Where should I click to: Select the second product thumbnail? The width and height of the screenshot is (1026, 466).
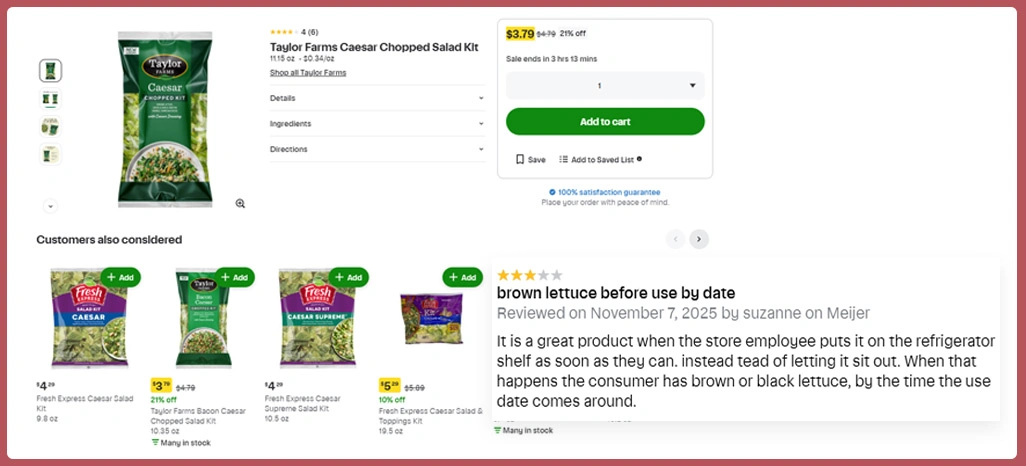coord(50,98)
